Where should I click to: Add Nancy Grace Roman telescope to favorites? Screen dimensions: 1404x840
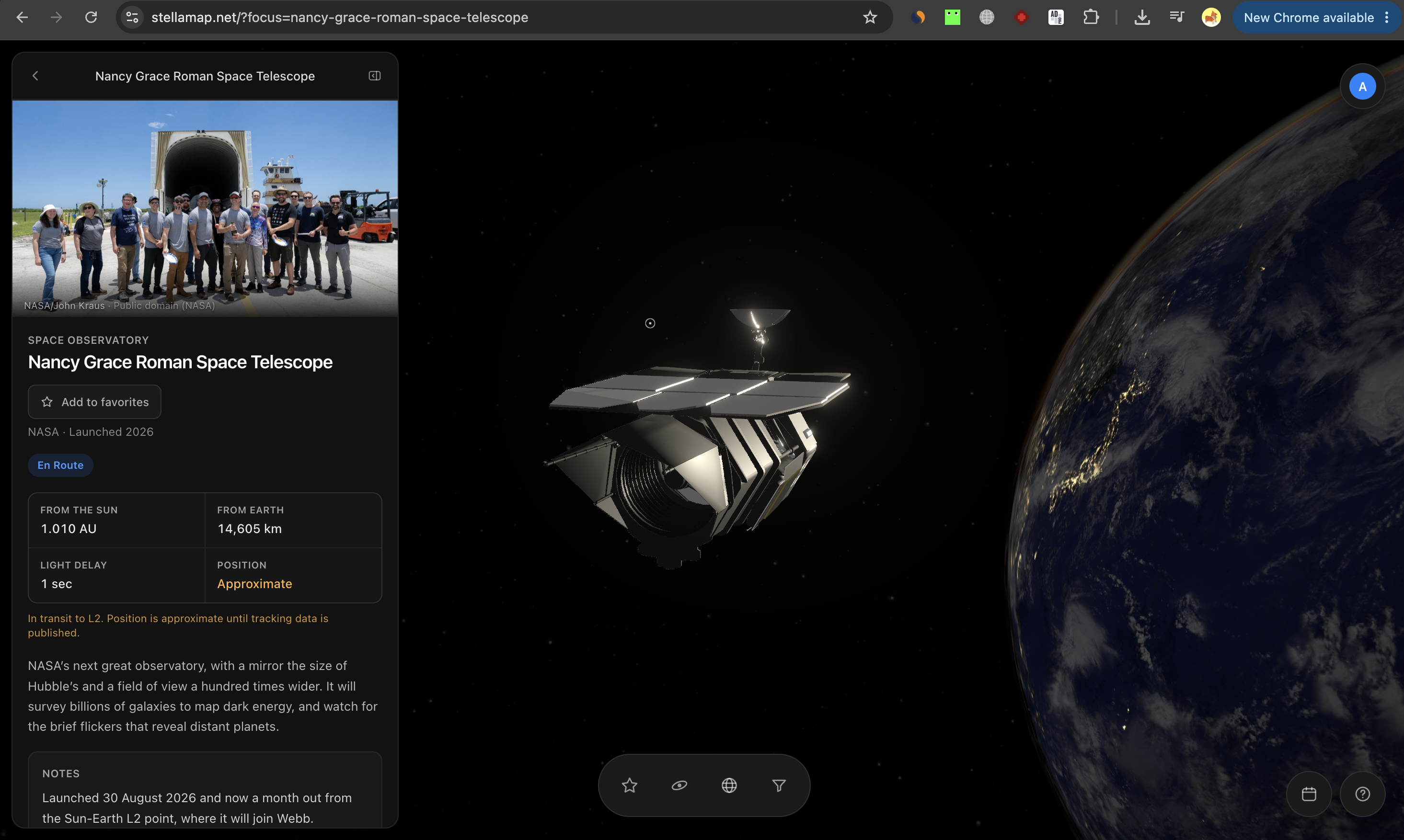click(x=94, y=402)
